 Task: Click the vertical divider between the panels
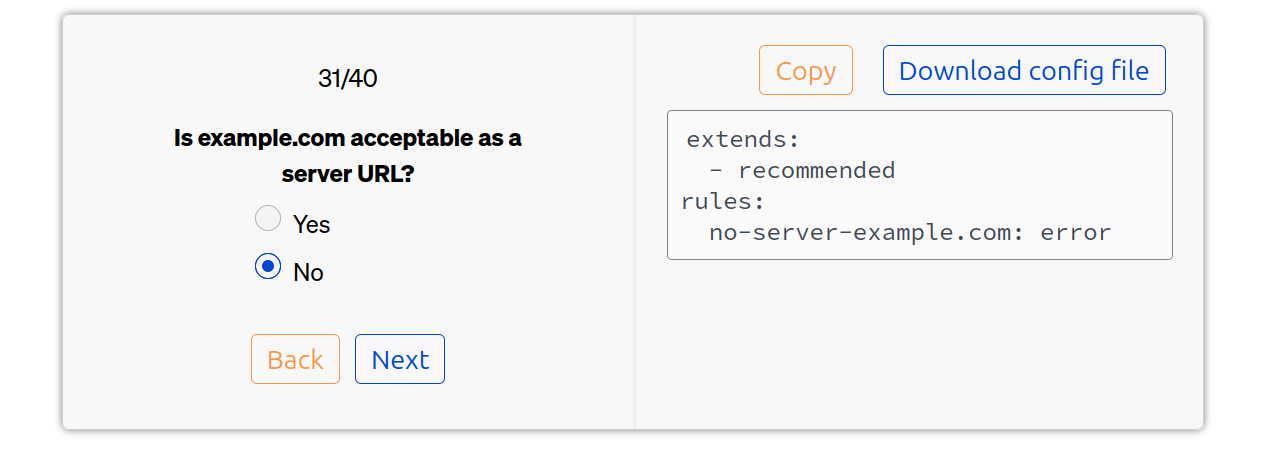[x=635, y=222]
